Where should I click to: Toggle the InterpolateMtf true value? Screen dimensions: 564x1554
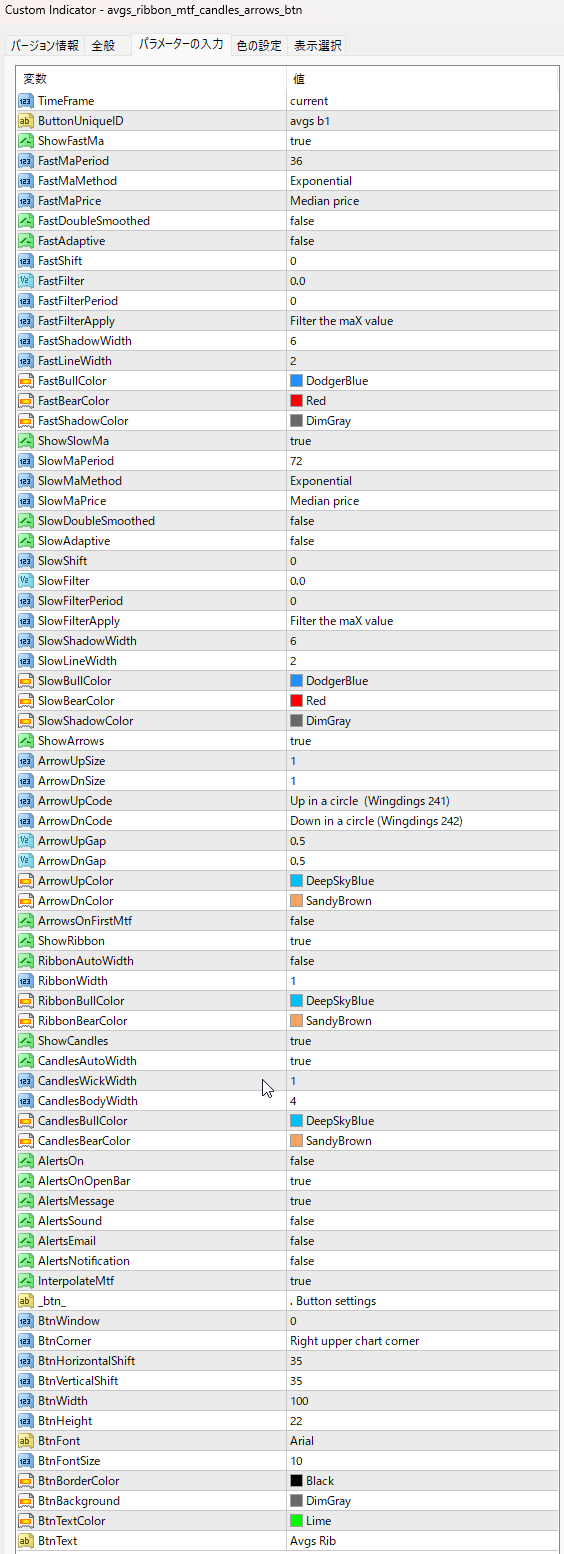click(x=422, y=1281)
